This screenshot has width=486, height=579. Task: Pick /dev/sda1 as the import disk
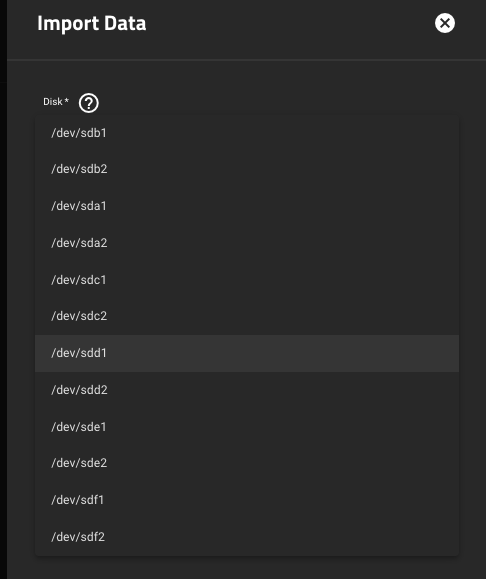[247, 206]
